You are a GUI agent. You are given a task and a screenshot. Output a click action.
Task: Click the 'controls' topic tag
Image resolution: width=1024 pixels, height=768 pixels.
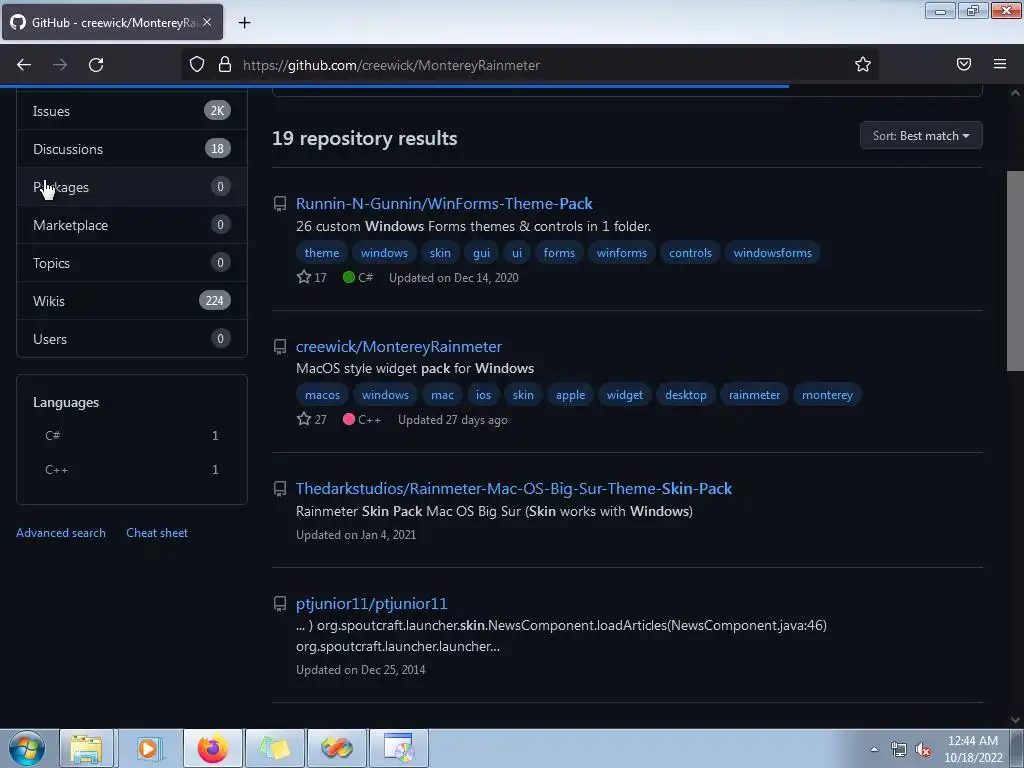pos(690,253)
